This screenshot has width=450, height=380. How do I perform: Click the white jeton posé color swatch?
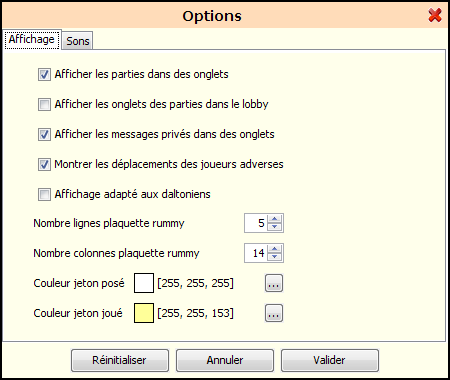click(144, 283)
